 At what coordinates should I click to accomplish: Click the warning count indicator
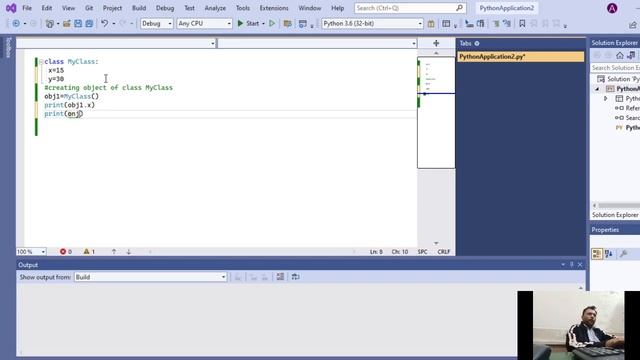tap(89, 251)
